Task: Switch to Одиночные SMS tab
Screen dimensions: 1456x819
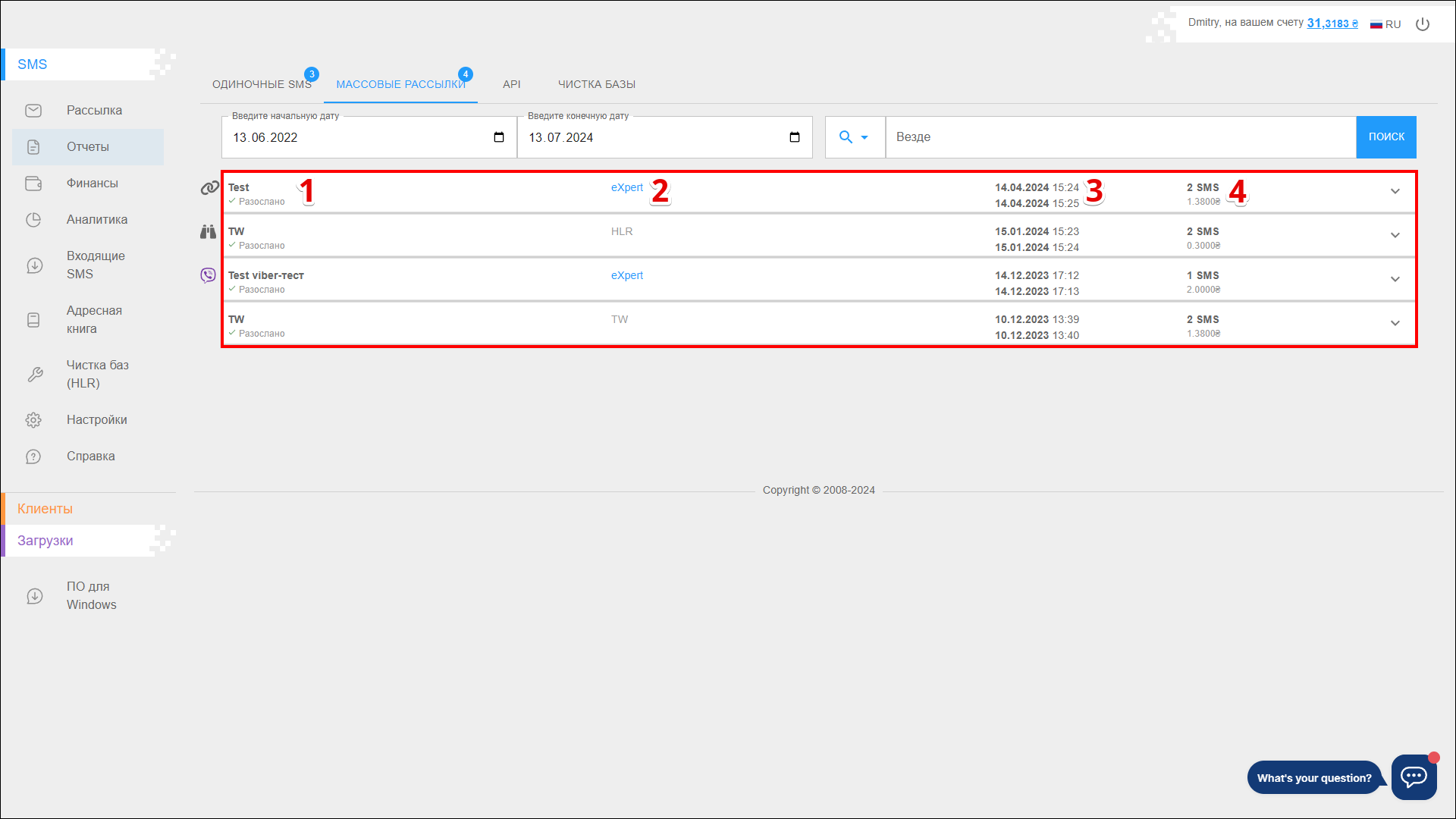Action: click(x=262, y=84)
